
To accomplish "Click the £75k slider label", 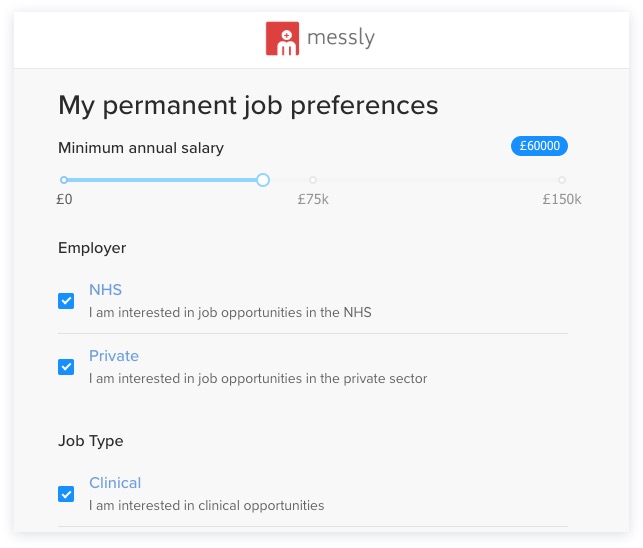I will [313, 200].
